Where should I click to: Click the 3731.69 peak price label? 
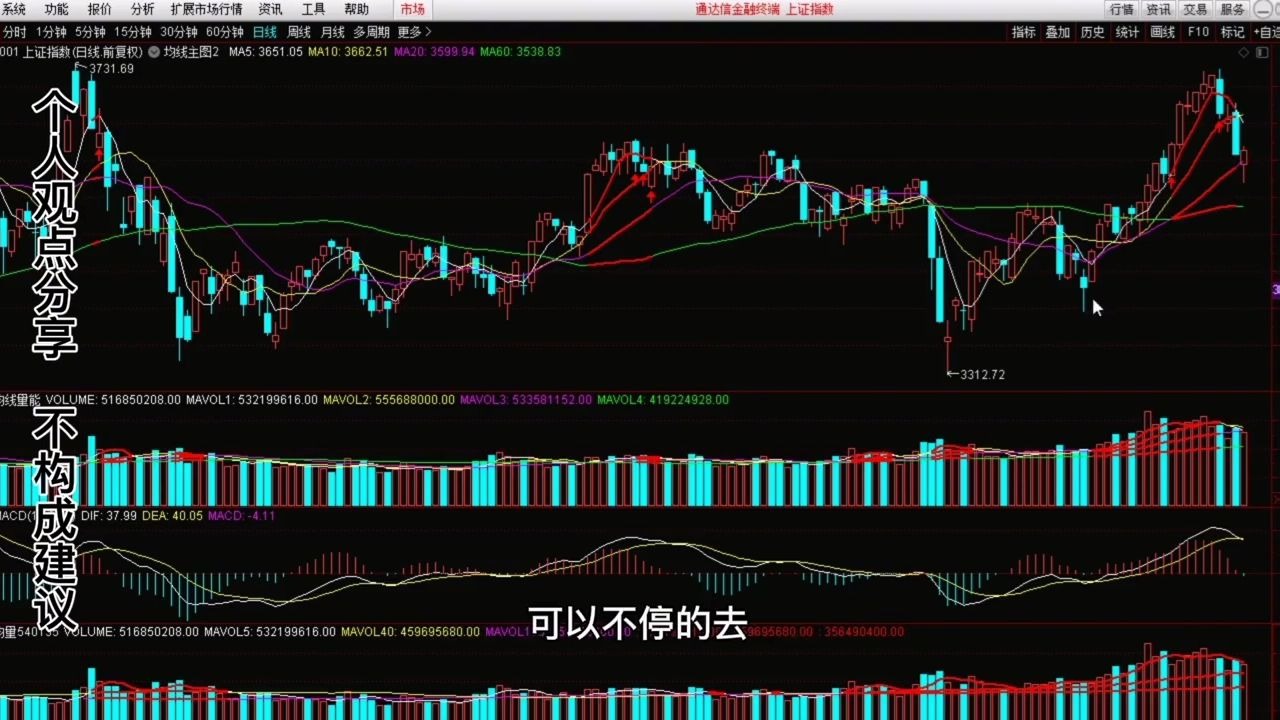tap(110, 69)
